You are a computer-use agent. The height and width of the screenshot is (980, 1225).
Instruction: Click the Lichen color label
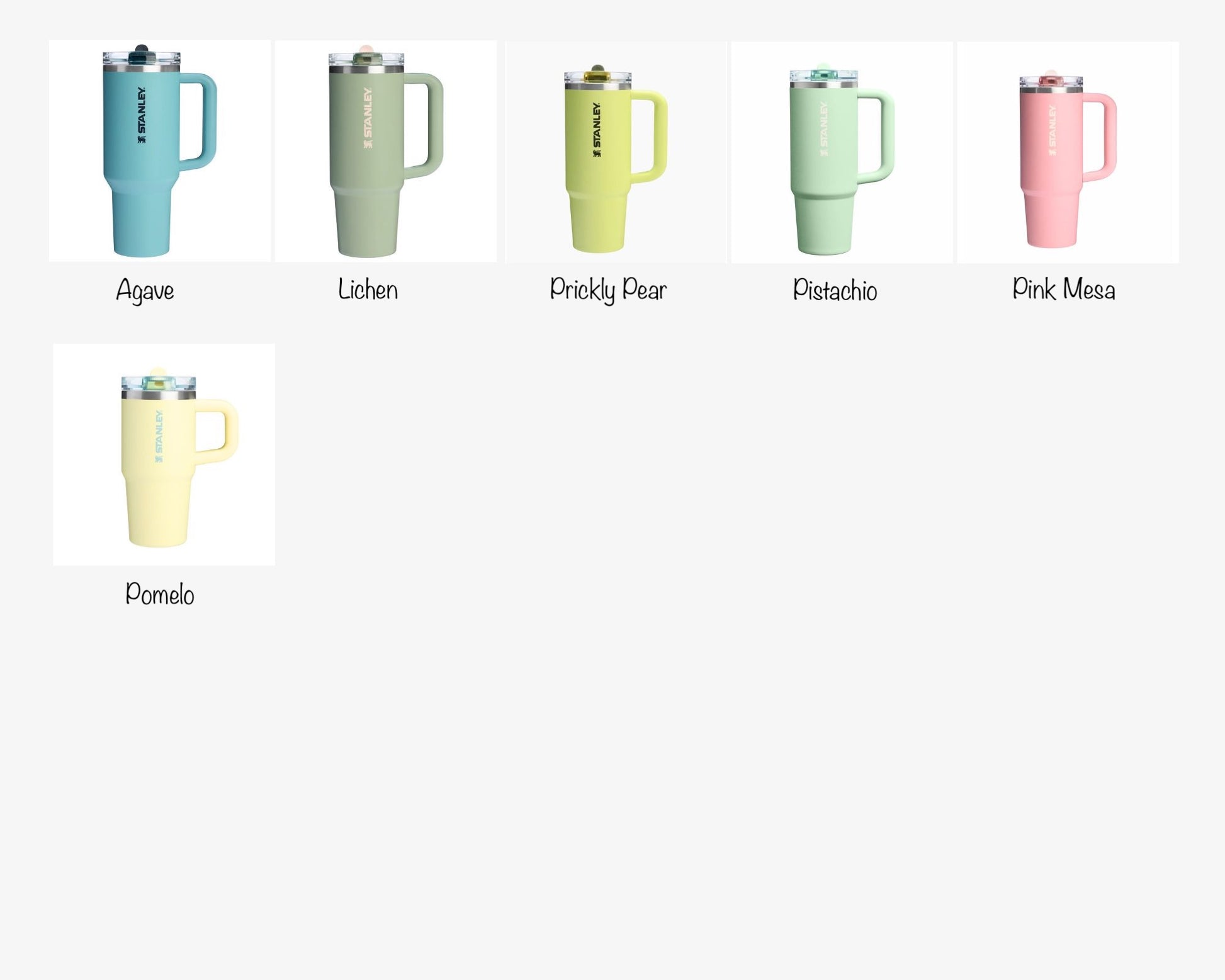[368, 290]
